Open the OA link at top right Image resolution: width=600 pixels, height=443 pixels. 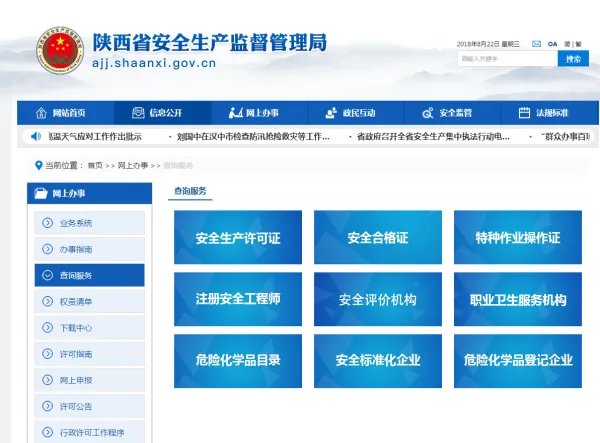(552, 44)
